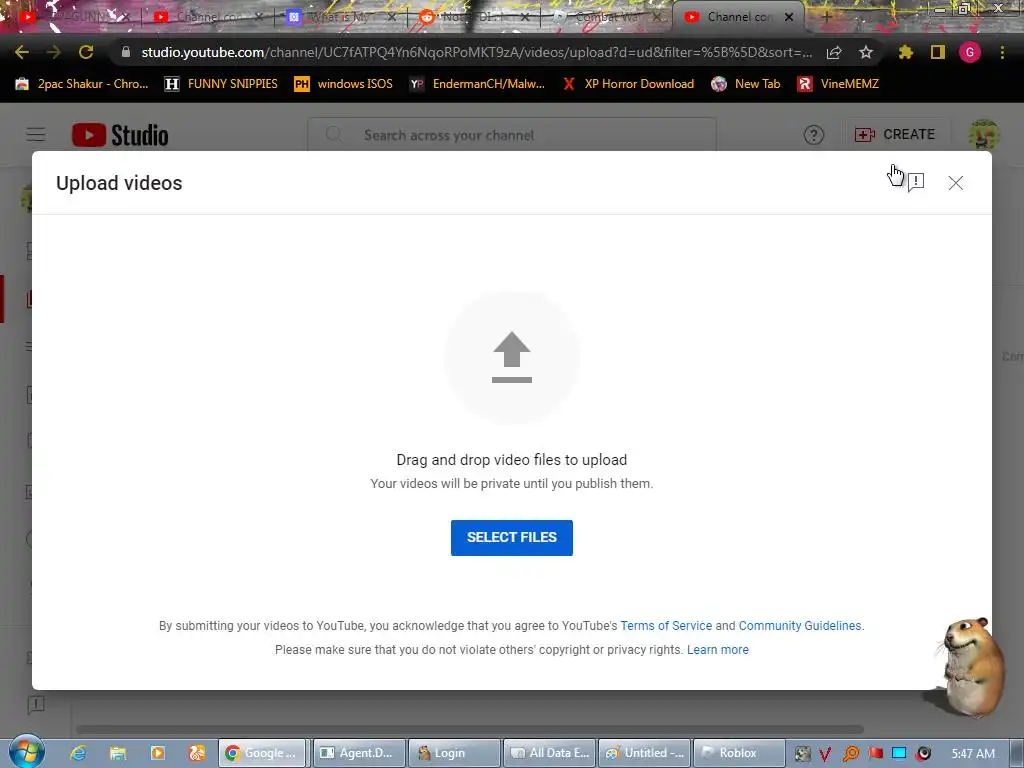Open the hamburger menu in Studio
Screen dimensions: 1024x768
(x=36, y=135)
